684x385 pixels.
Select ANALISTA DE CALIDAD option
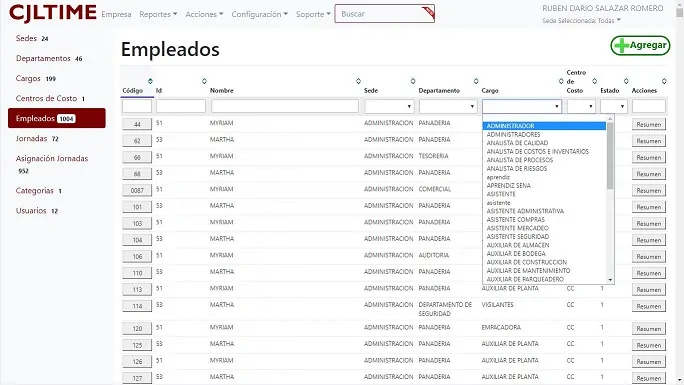(x=544, y=143)
